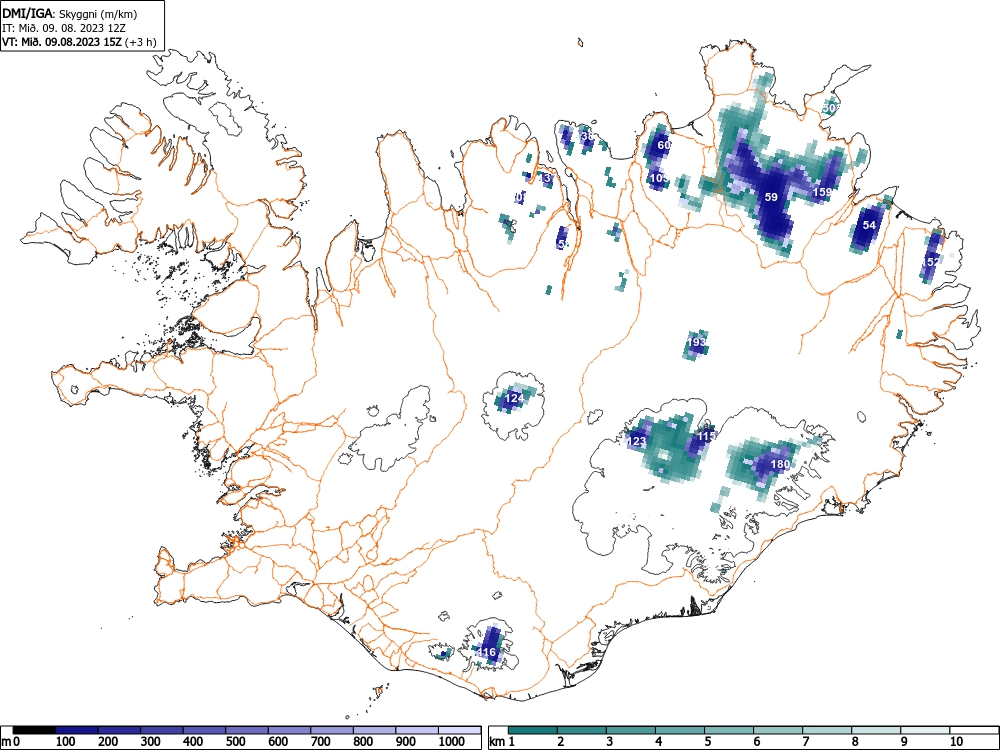
Task: Click the 5 label on the kilometer legend
Action: (x=708, y=742)
